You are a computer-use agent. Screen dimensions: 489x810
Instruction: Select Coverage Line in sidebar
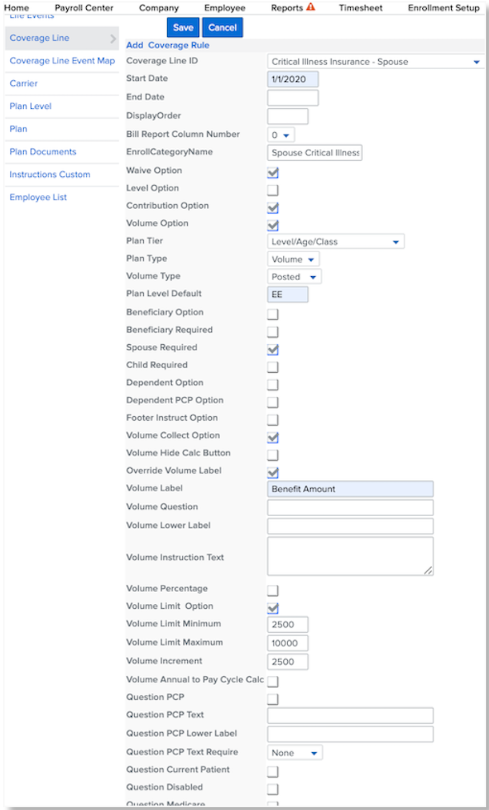pos(61,38)
